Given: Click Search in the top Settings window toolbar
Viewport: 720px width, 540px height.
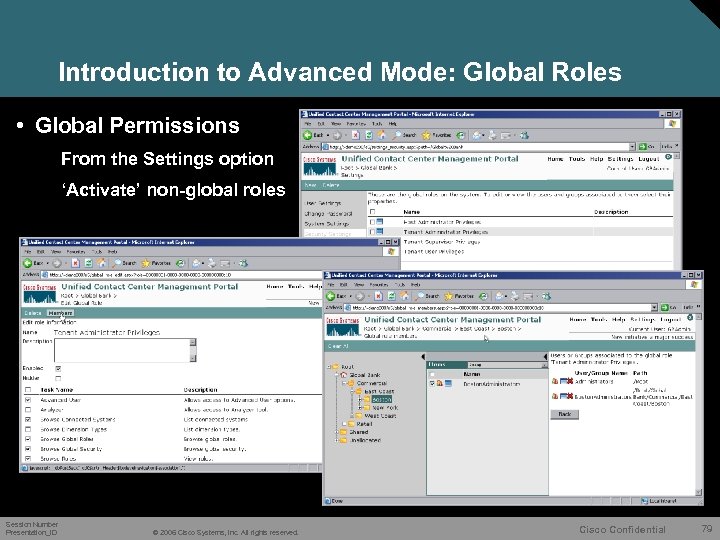Looking at the screenshot, I should coord(405,135).
